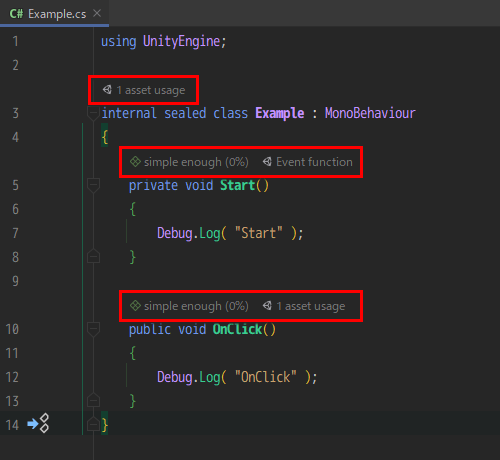Open the 'Event function' lens above Start

(x=314, y=162)
